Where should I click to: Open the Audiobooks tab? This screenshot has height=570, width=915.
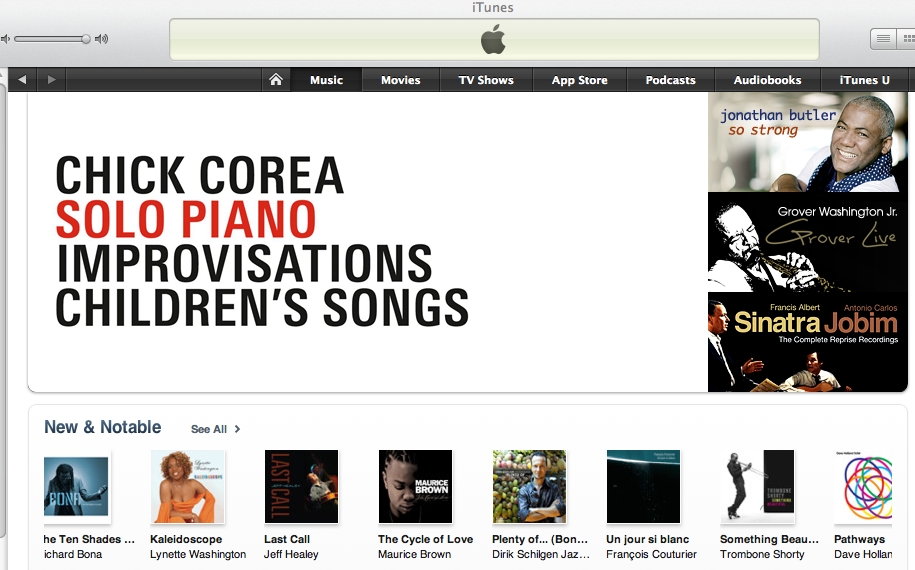[x=767, y=79]
